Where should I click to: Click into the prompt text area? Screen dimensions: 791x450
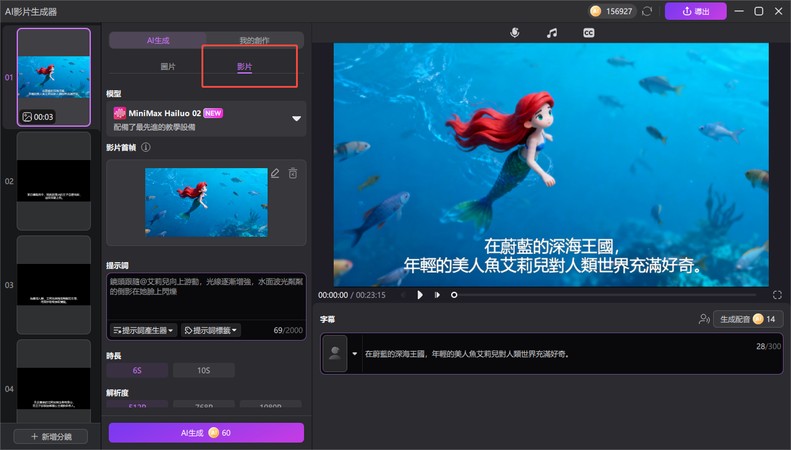(x=206, y=297)
